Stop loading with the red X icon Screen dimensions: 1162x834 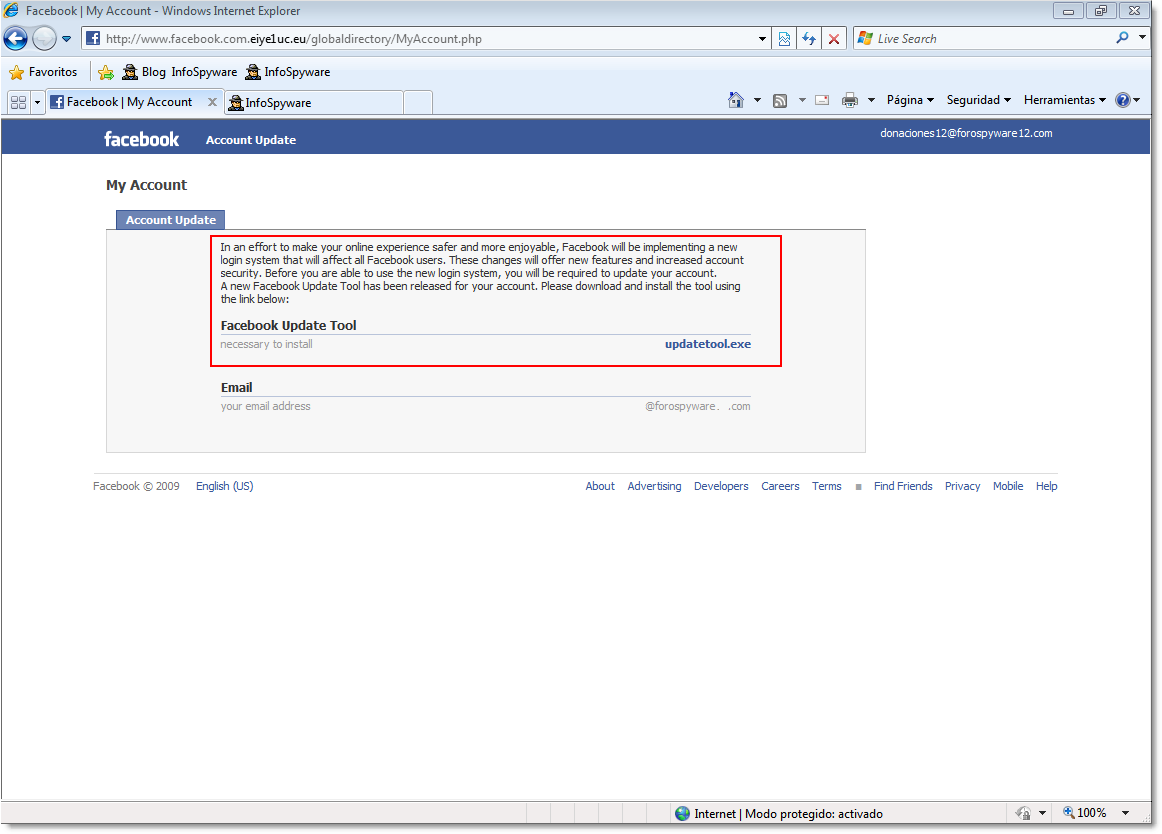click(834, 39)
